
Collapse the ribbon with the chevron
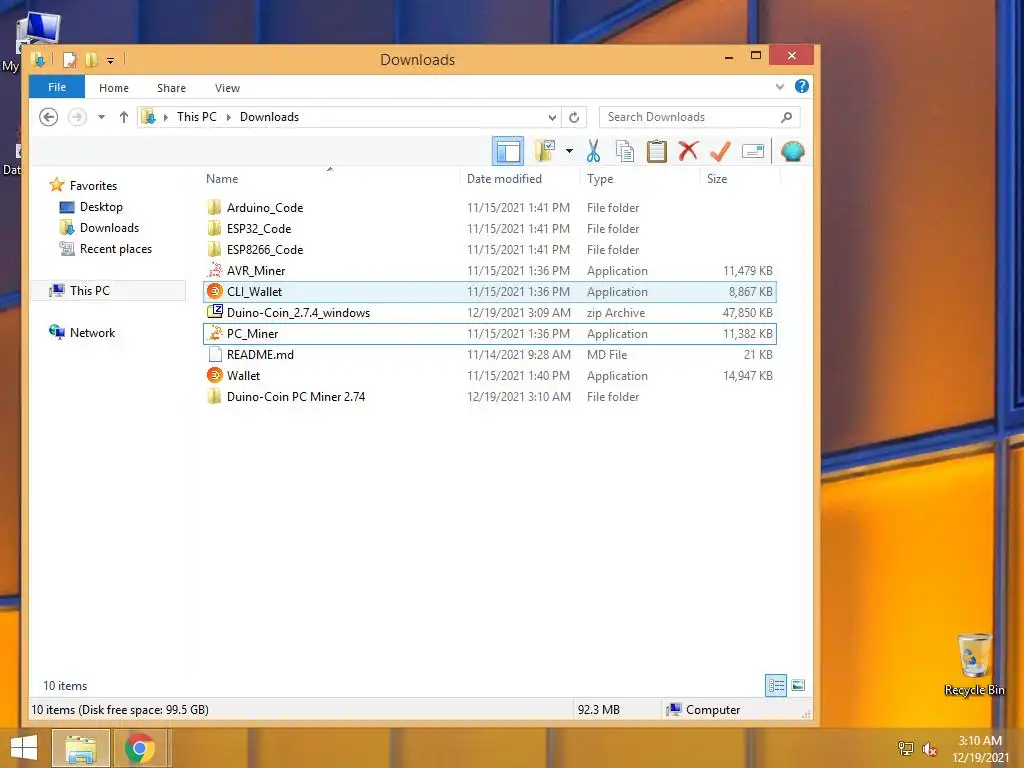click(x=780, y=87)
